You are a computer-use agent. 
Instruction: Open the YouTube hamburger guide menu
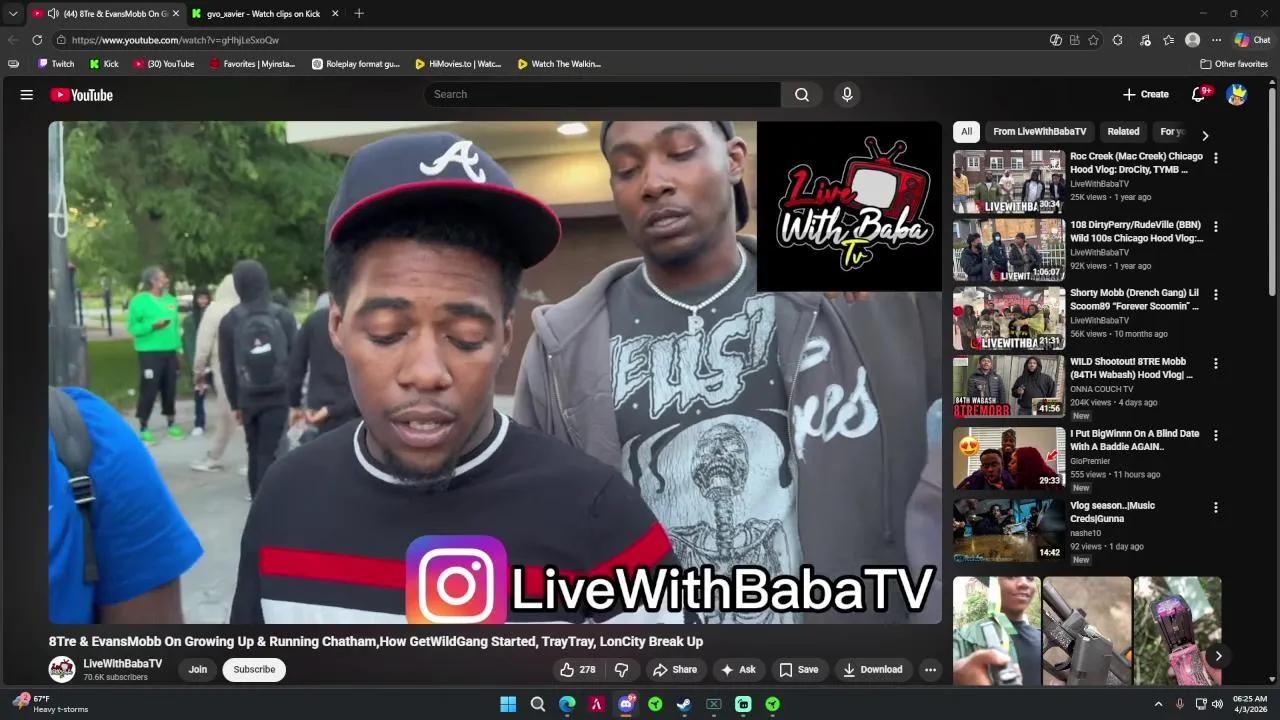27,95
